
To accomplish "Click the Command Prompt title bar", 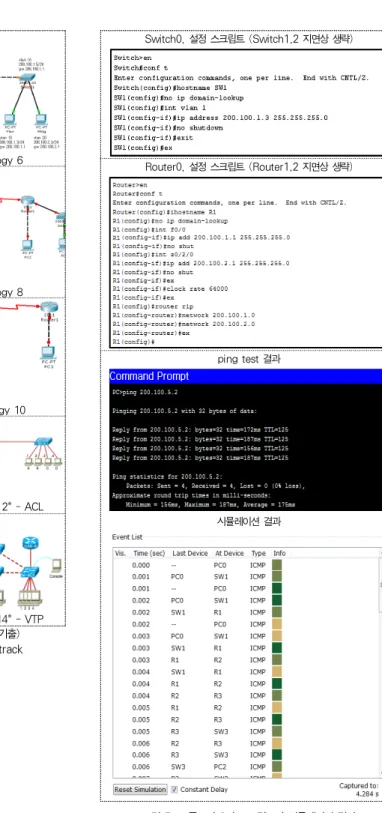I will click(246, 376).
